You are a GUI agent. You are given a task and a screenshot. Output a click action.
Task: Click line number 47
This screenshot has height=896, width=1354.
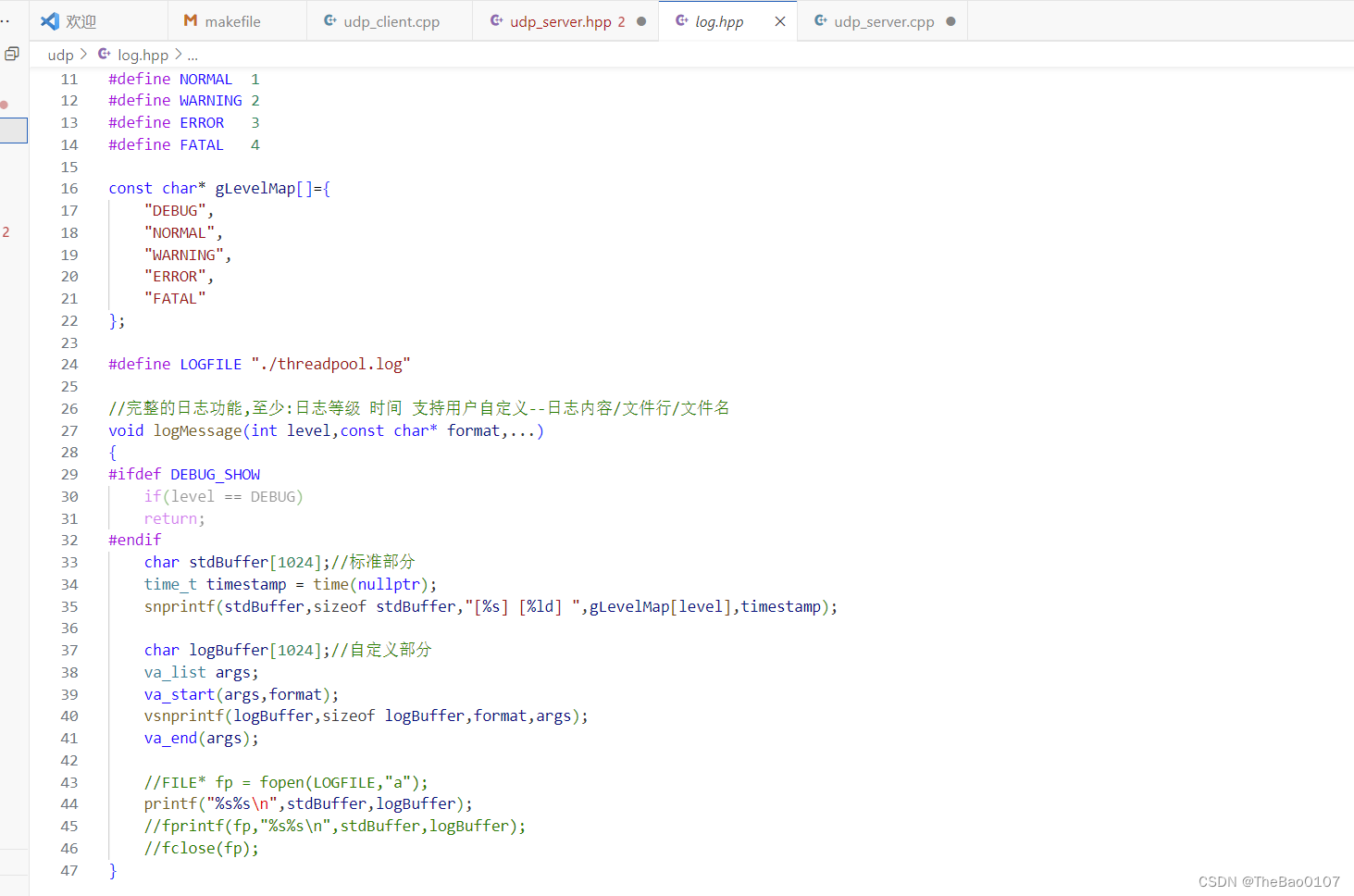click(69, 871)
